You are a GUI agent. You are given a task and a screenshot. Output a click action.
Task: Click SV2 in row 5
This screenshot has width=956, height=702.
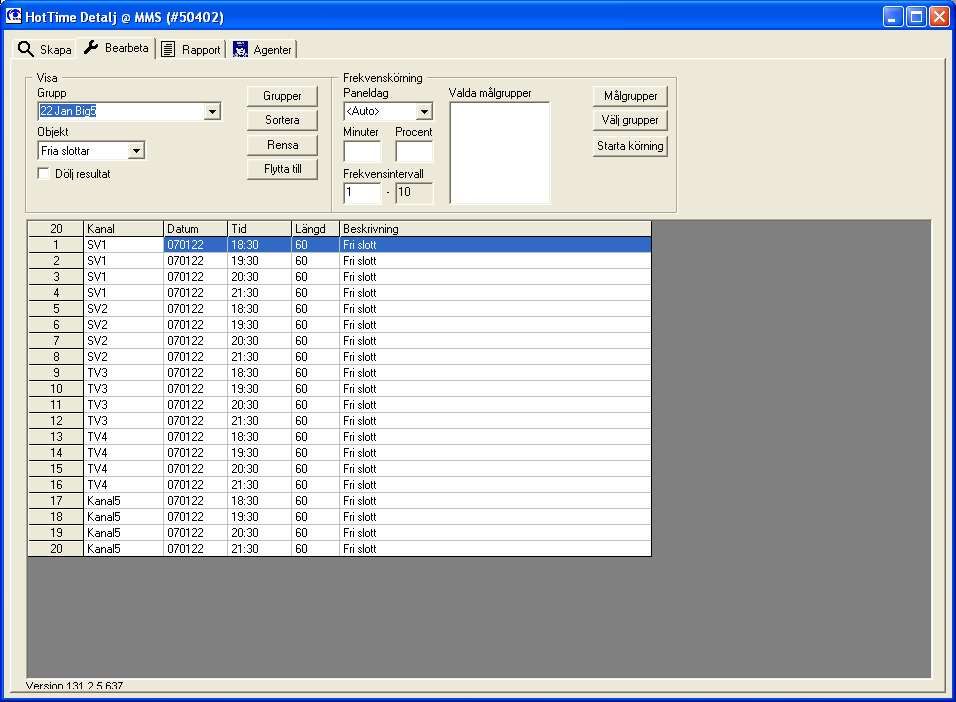tap(123, 309)
